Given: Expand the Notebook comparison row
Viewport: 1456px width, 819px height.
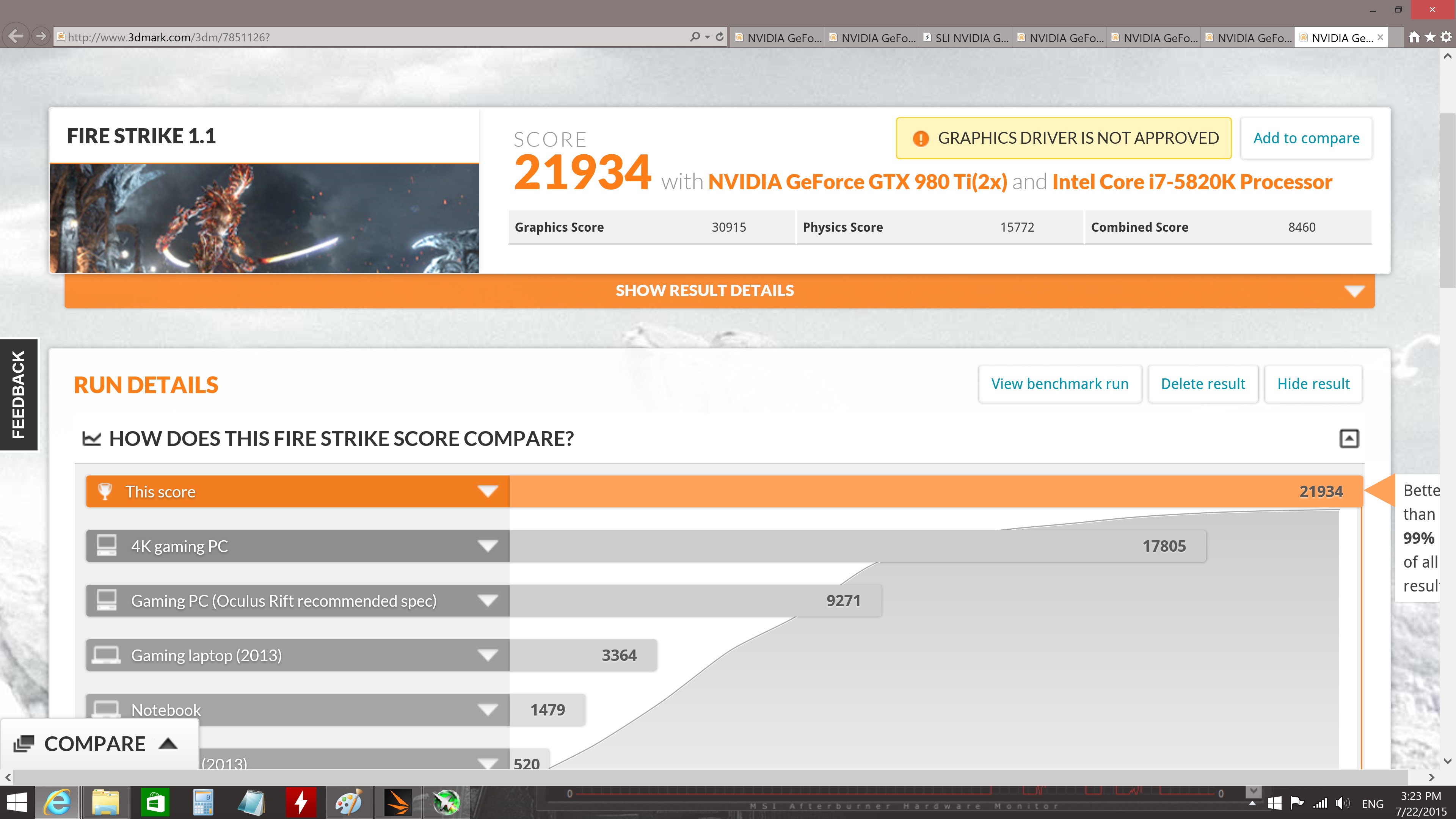Looking at the screenshot, I should (x=487, y=709).
